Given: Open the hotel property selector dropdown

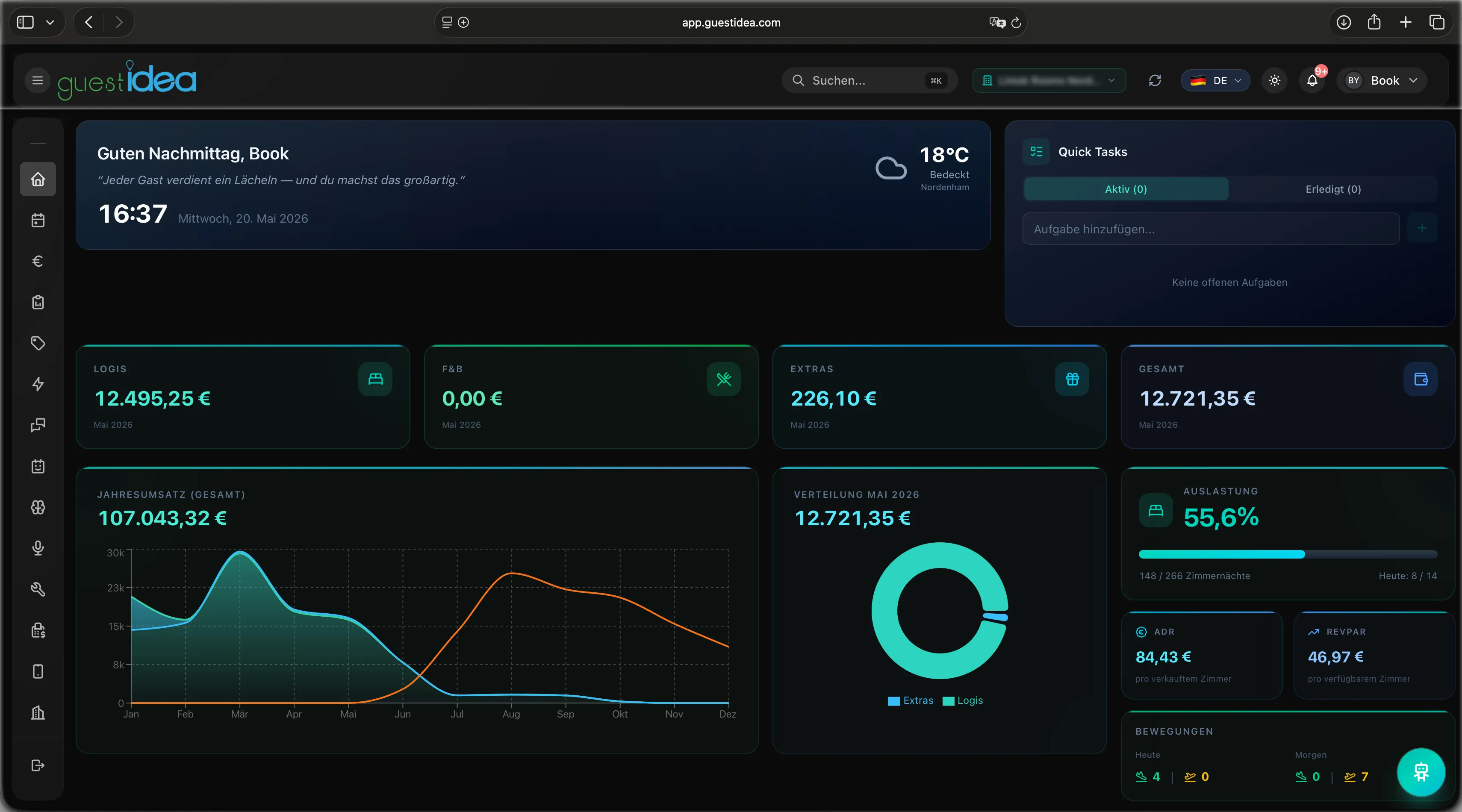Looking at the screenshot, I should coord(1049,81).
